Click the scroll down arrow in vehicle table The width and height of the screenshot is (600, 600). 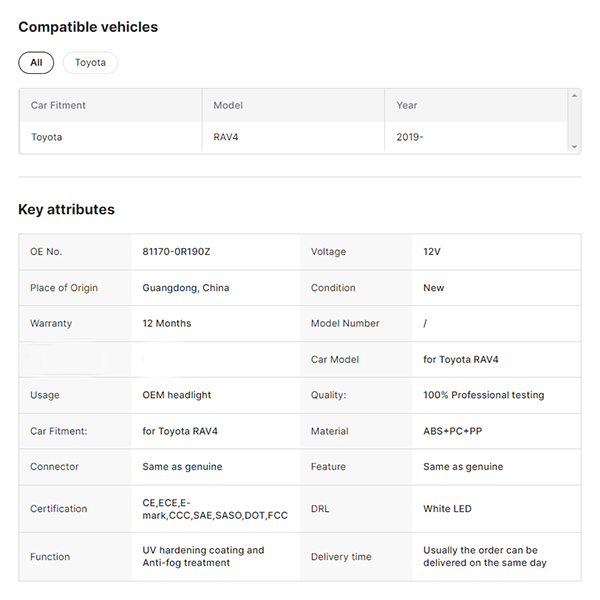(x=574, y=147)
